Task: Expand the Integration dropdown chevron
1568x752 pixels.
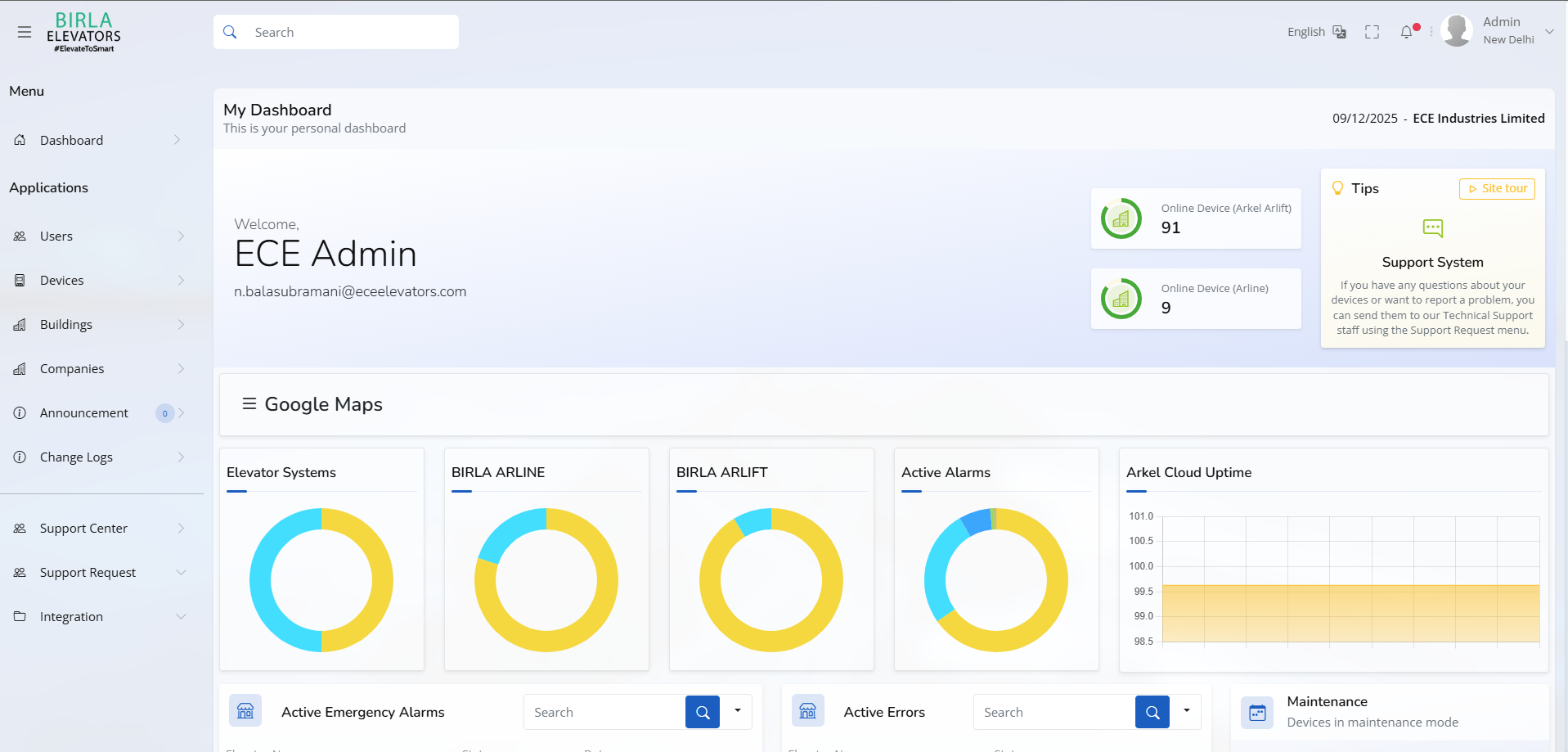Action: coord(181,616)
